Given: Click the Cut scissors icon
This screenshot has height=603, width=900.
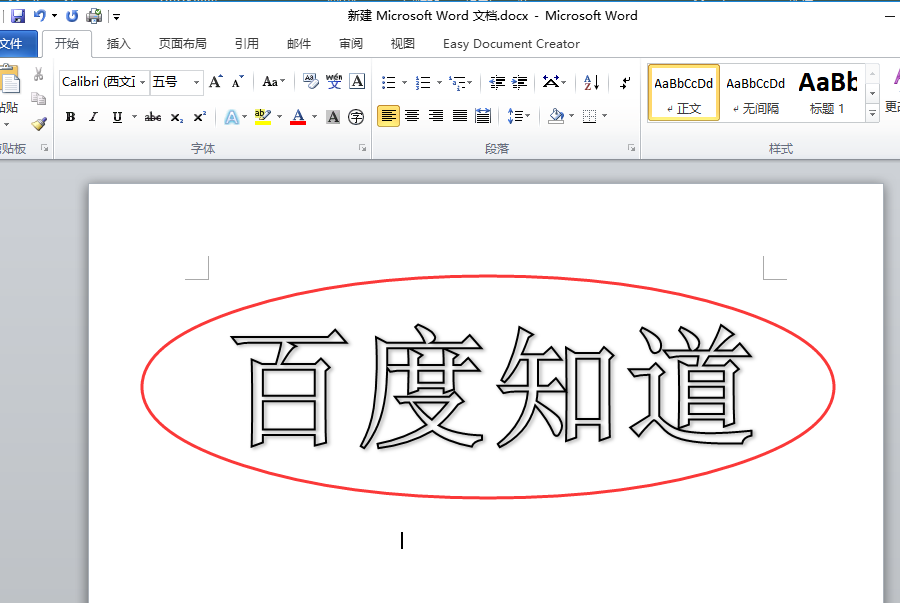Looking at the screenshot, I should 38,74.
